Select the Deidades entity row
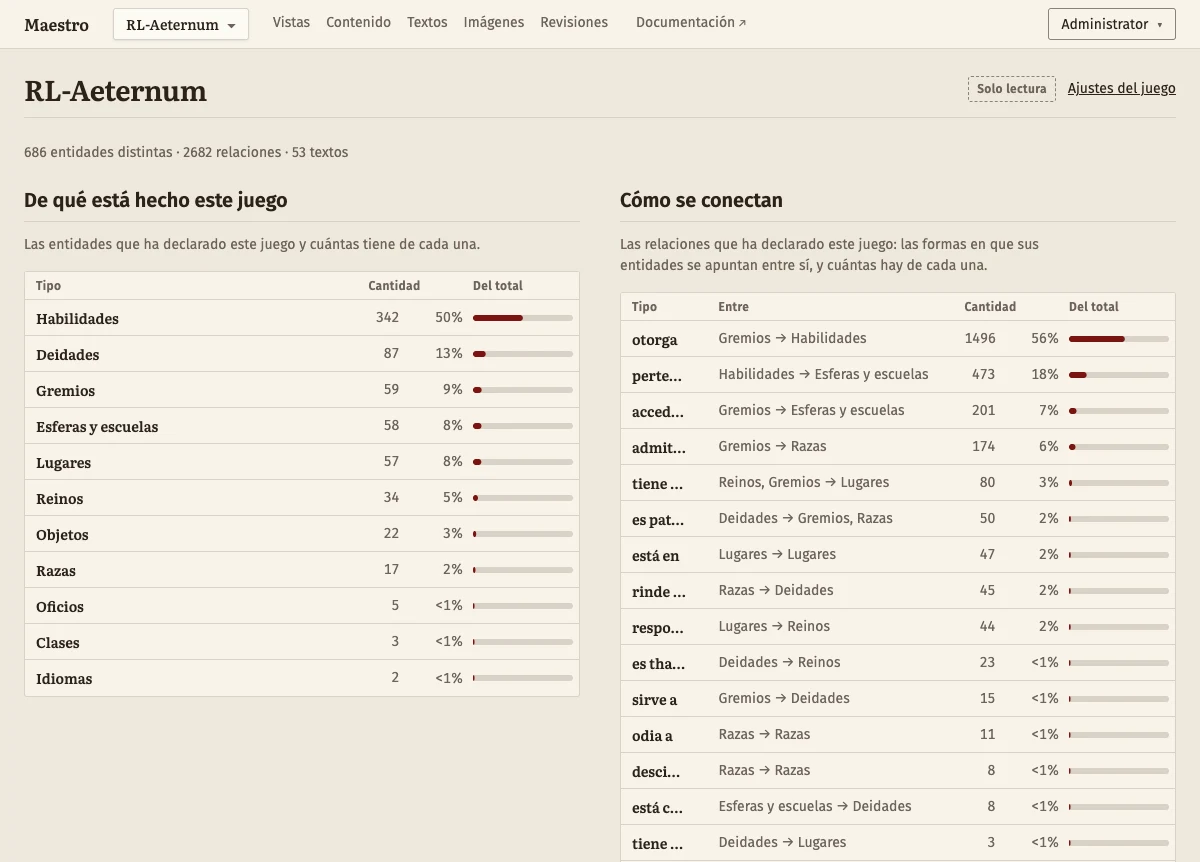 click(302, 354)
